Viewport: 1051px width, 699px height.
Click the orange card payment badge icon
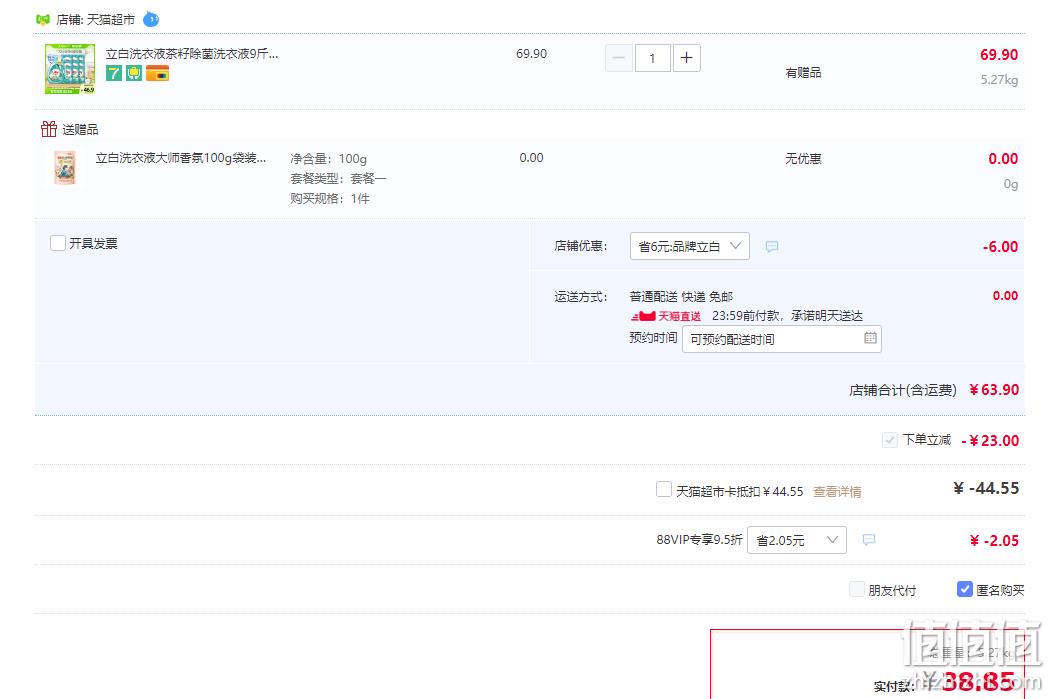(158, 73)
